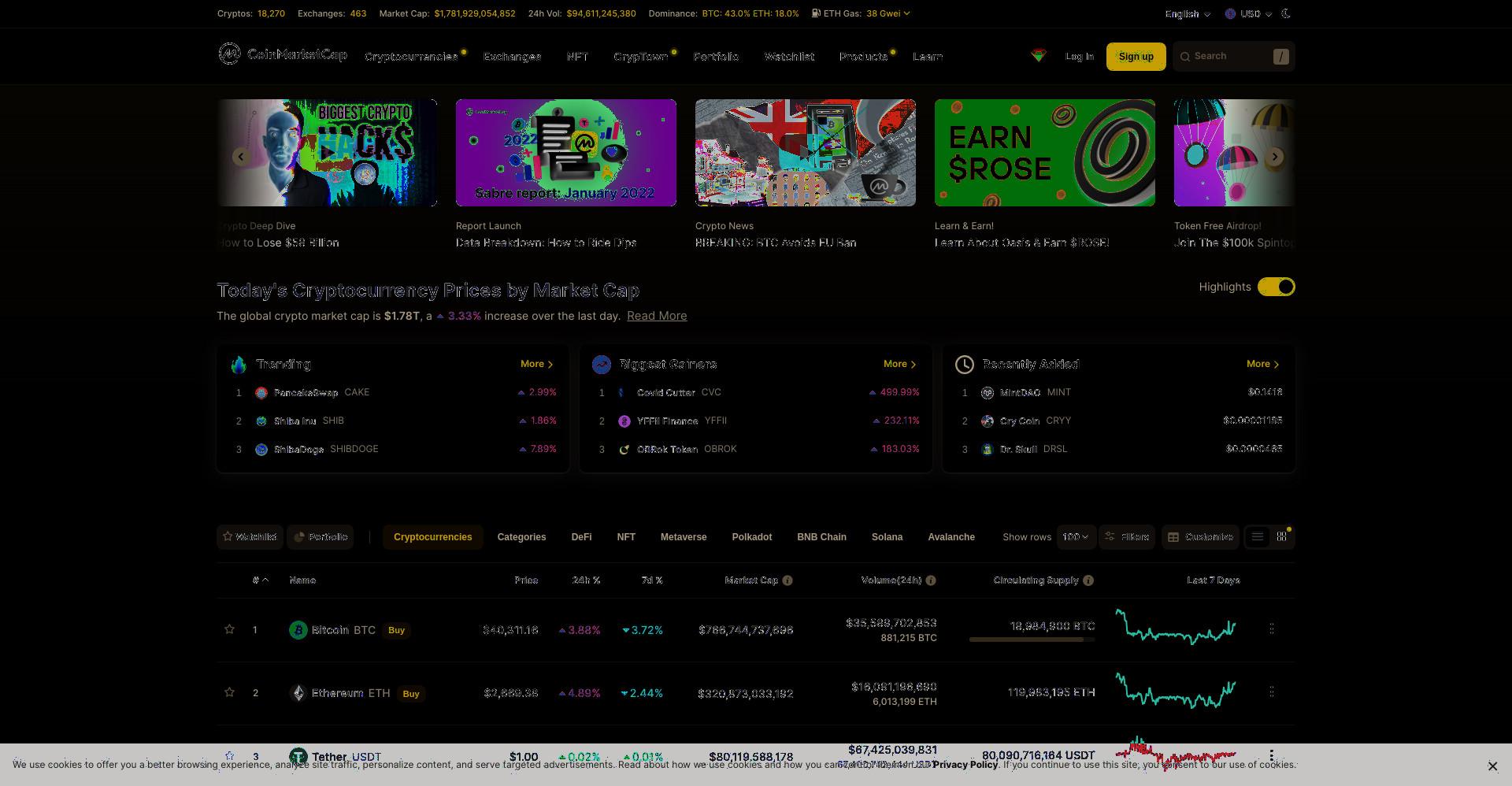The image size is (1512, 786).
Task: Click the Log In link
Action: (x=1080, y=57)
